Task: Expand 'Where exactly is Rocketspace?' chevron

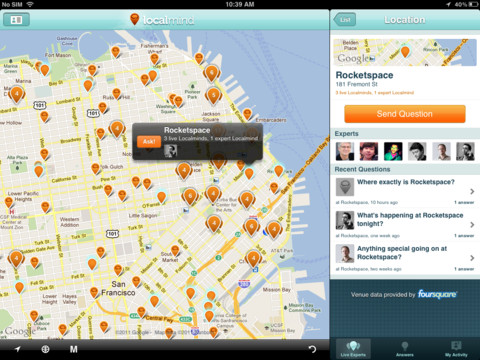Action: [x=472, y=191]
